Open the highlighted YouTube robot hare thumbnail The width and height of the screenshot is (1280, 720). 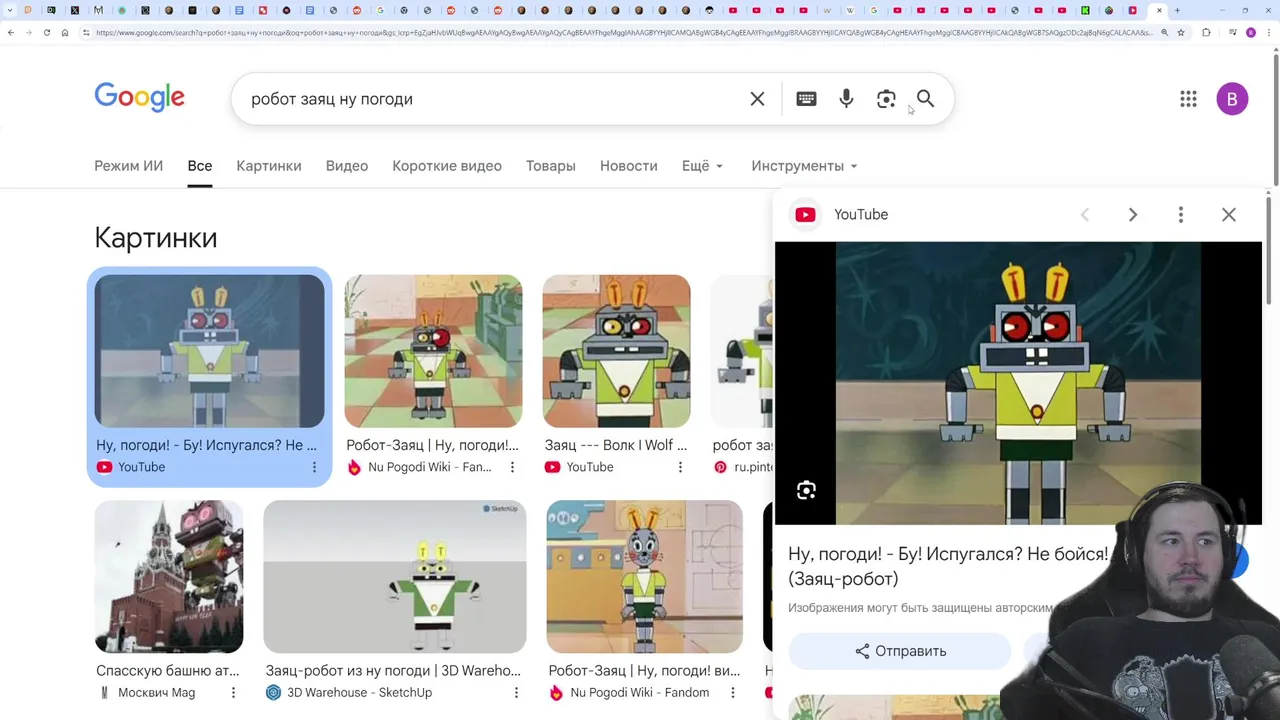(209, 351)
